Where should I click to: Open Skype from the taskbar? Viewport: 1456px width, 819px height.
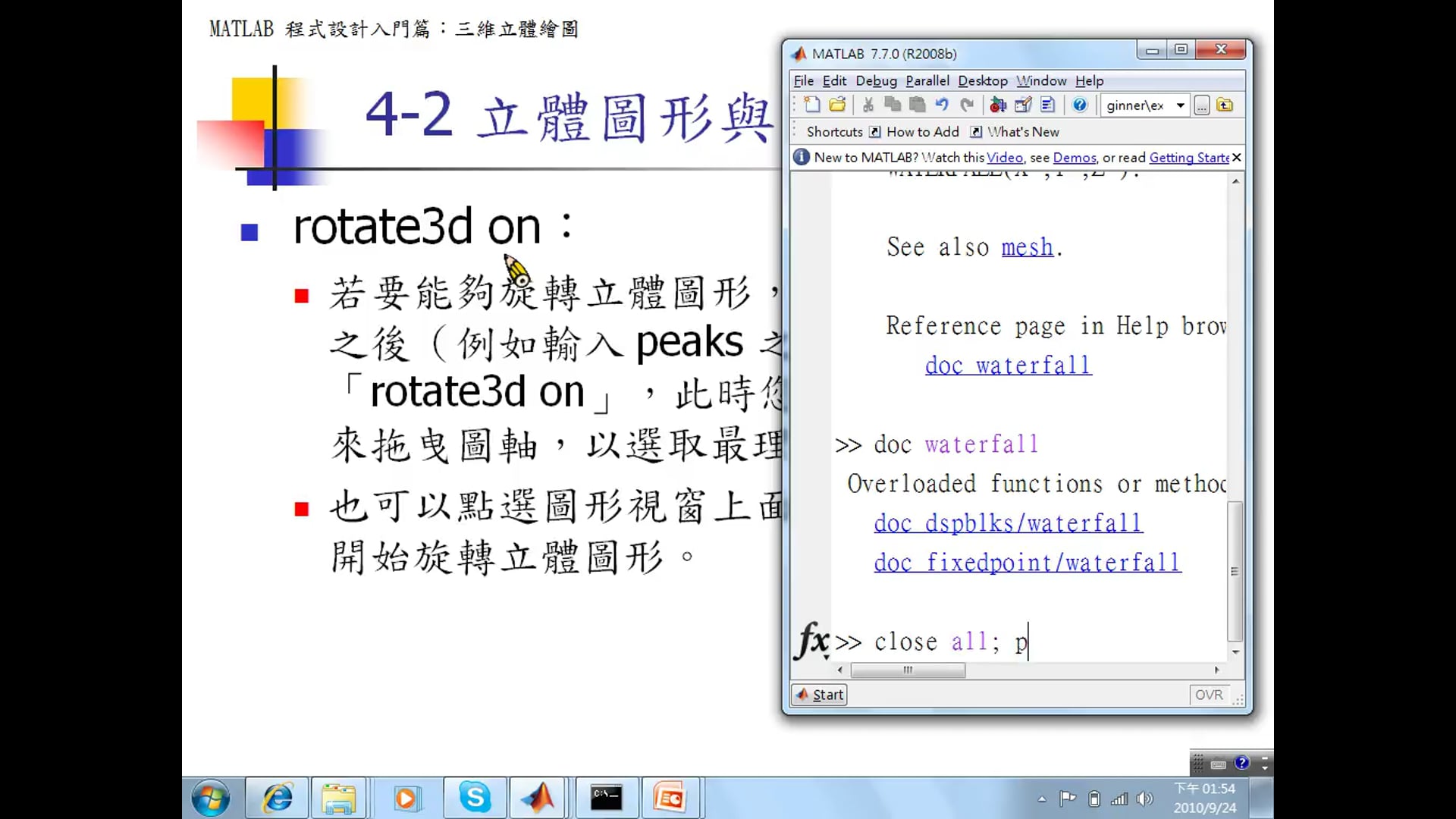click(475, 798)
